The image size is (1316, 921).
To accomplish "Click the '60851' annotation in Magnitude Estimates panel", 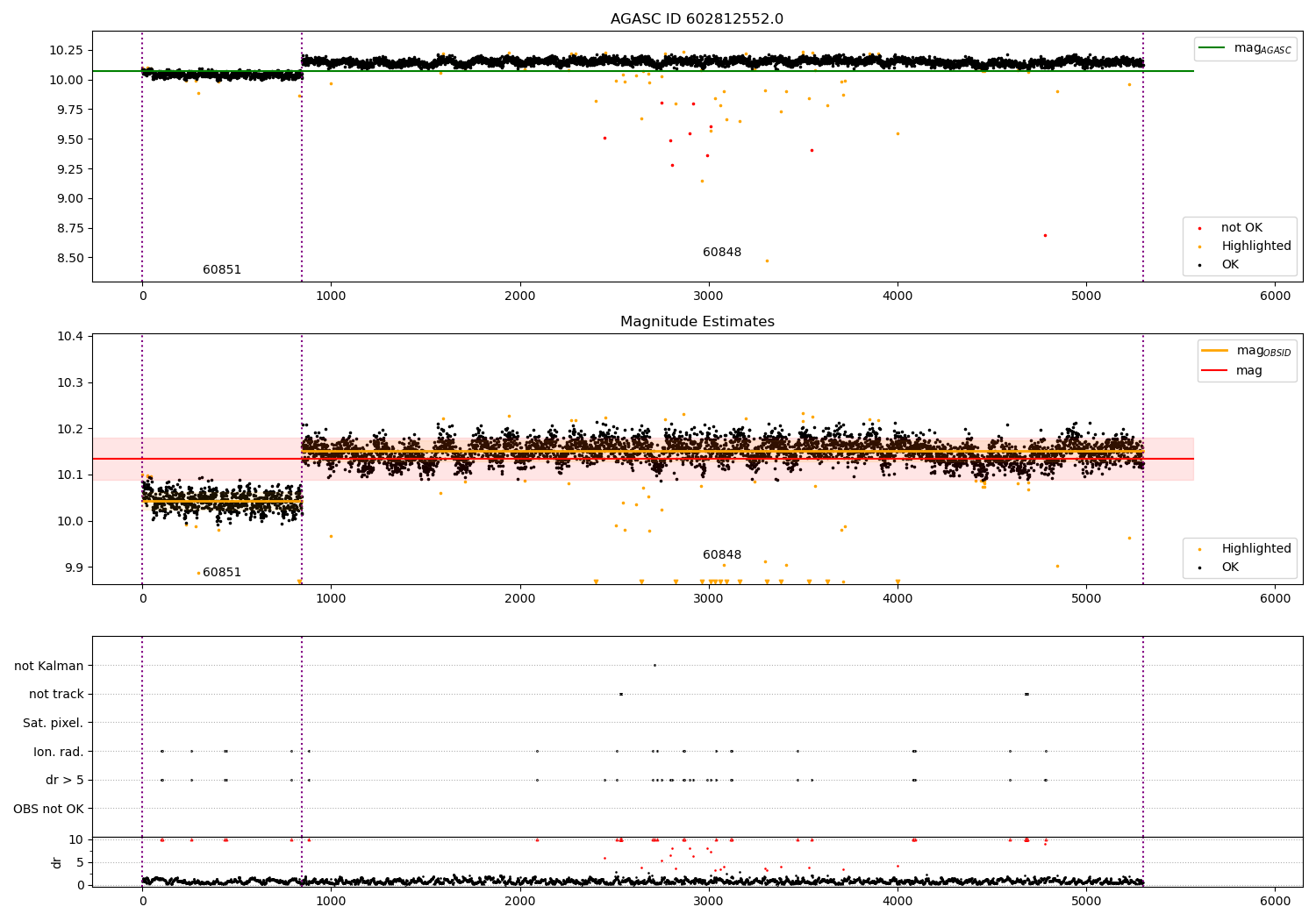I will (x=222, y=573).
